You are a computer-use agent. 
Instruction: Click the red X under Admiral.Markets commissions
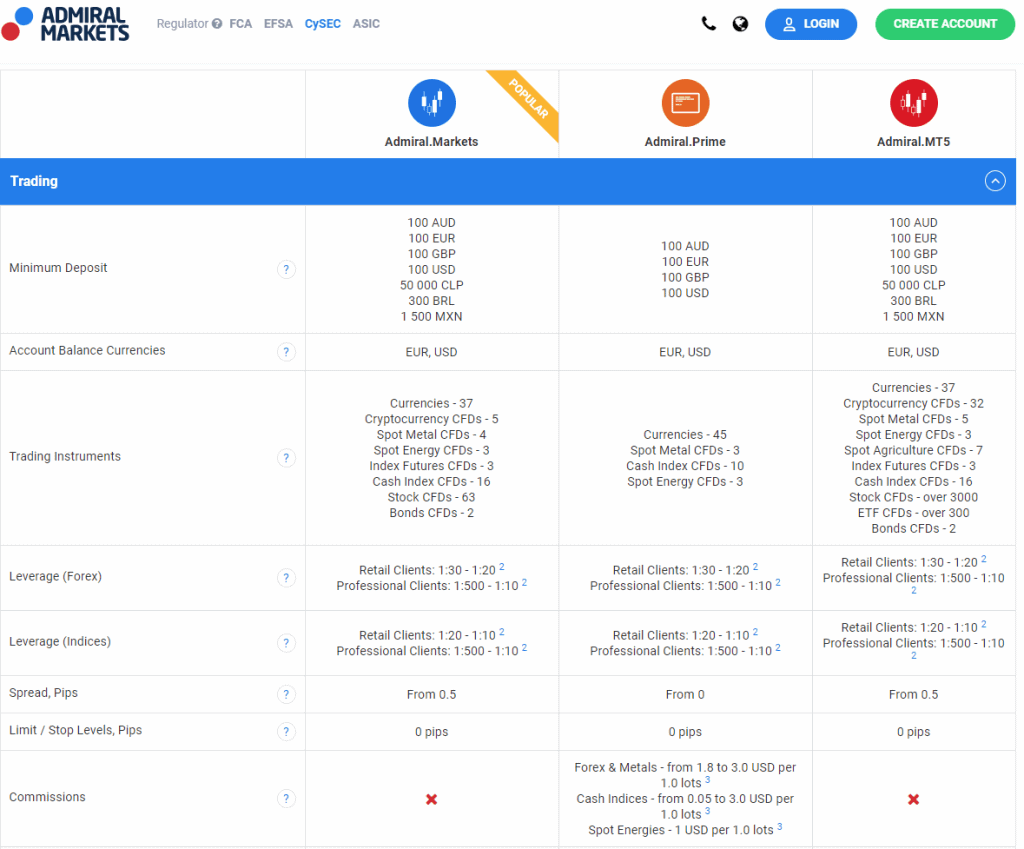pos(432,799)
